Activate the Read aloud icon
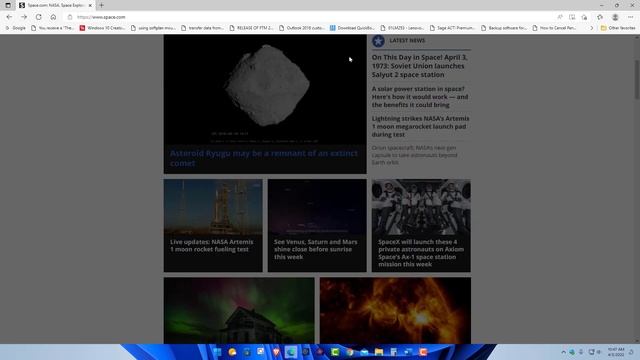The width and height of the screenshot is (640, 360). pos(560,17)
